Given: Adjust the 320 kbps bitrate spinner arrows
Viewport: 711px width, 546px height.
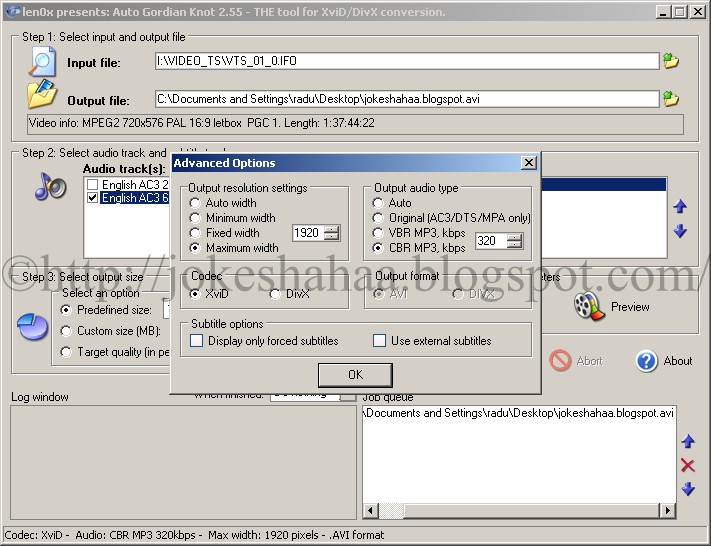Looking at the screenshot, I should tap(514, 240).
